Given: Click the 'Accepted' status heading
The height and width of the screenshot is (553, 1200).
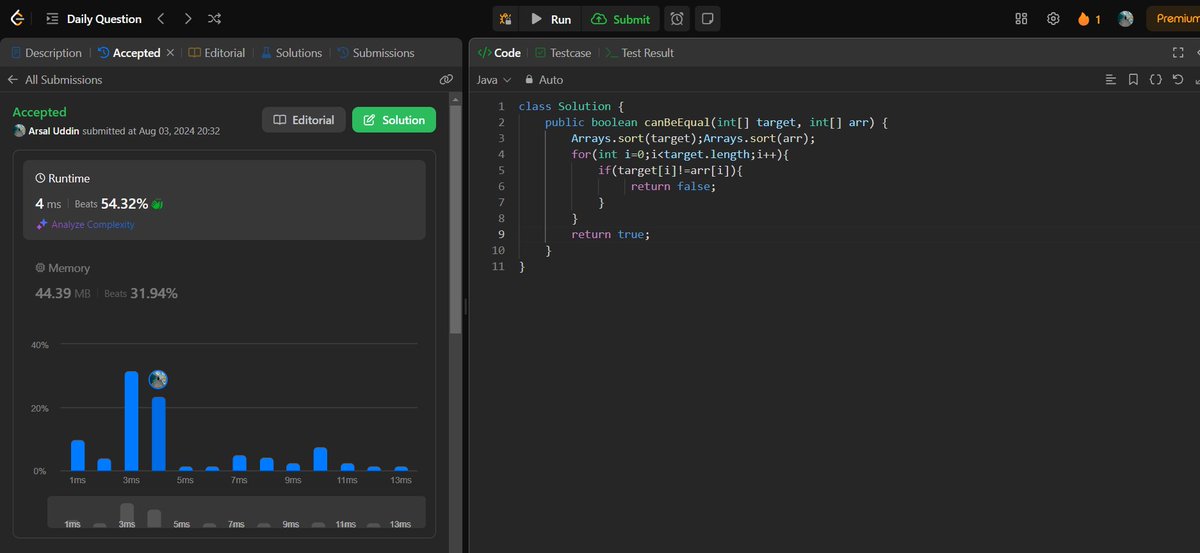Looking at the screenshot, I should 39,112.
